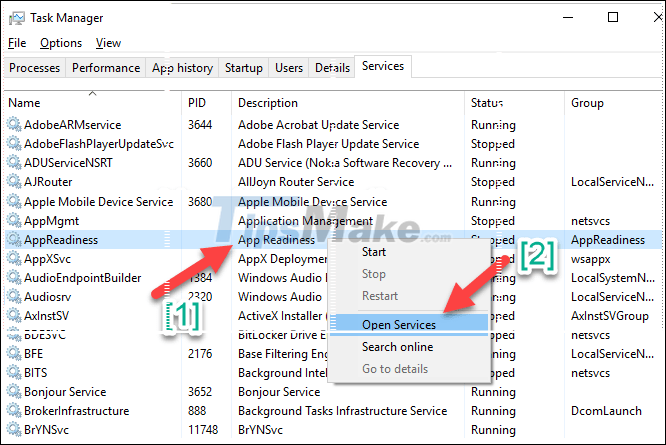Choose Open Services in the context menu
This screenshot has height=445, width=666.
click(409, 324)
